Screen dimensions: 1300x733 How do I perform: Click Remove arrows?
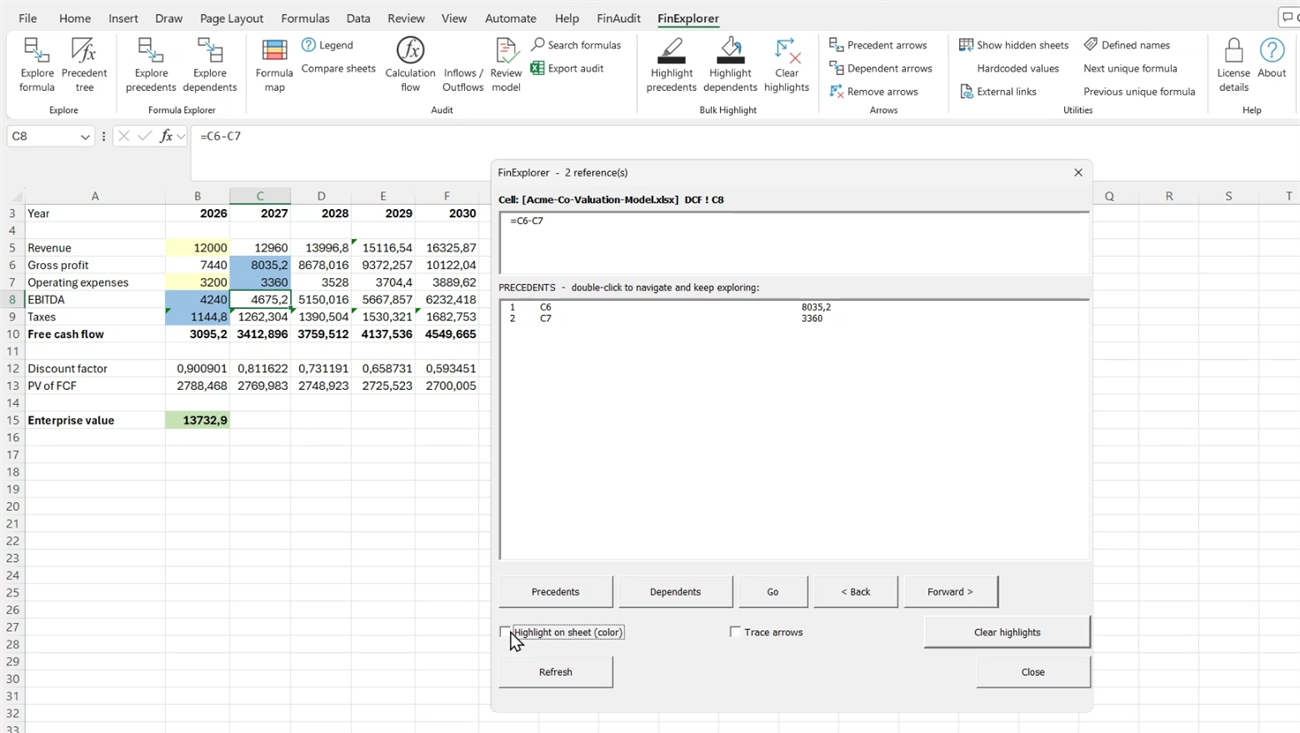(873, 91)
